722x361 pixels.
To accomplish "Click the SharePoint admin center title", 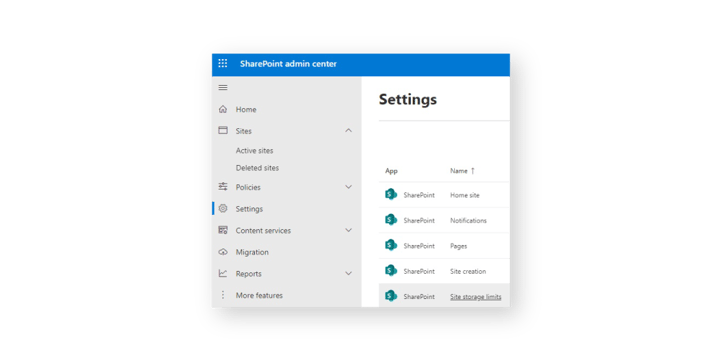I will 288,64.
